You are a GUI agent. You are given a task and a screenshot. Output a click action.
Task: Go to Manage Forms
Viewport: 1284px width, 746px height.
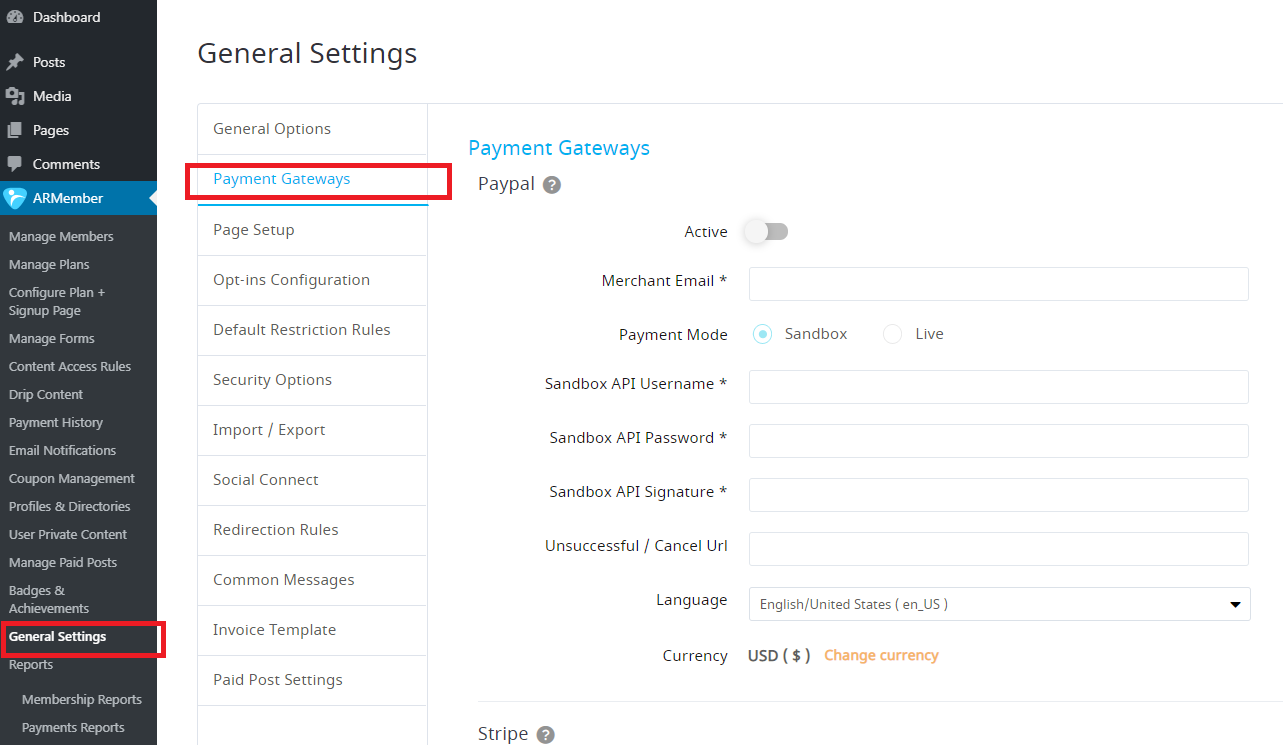pos(52,339)
